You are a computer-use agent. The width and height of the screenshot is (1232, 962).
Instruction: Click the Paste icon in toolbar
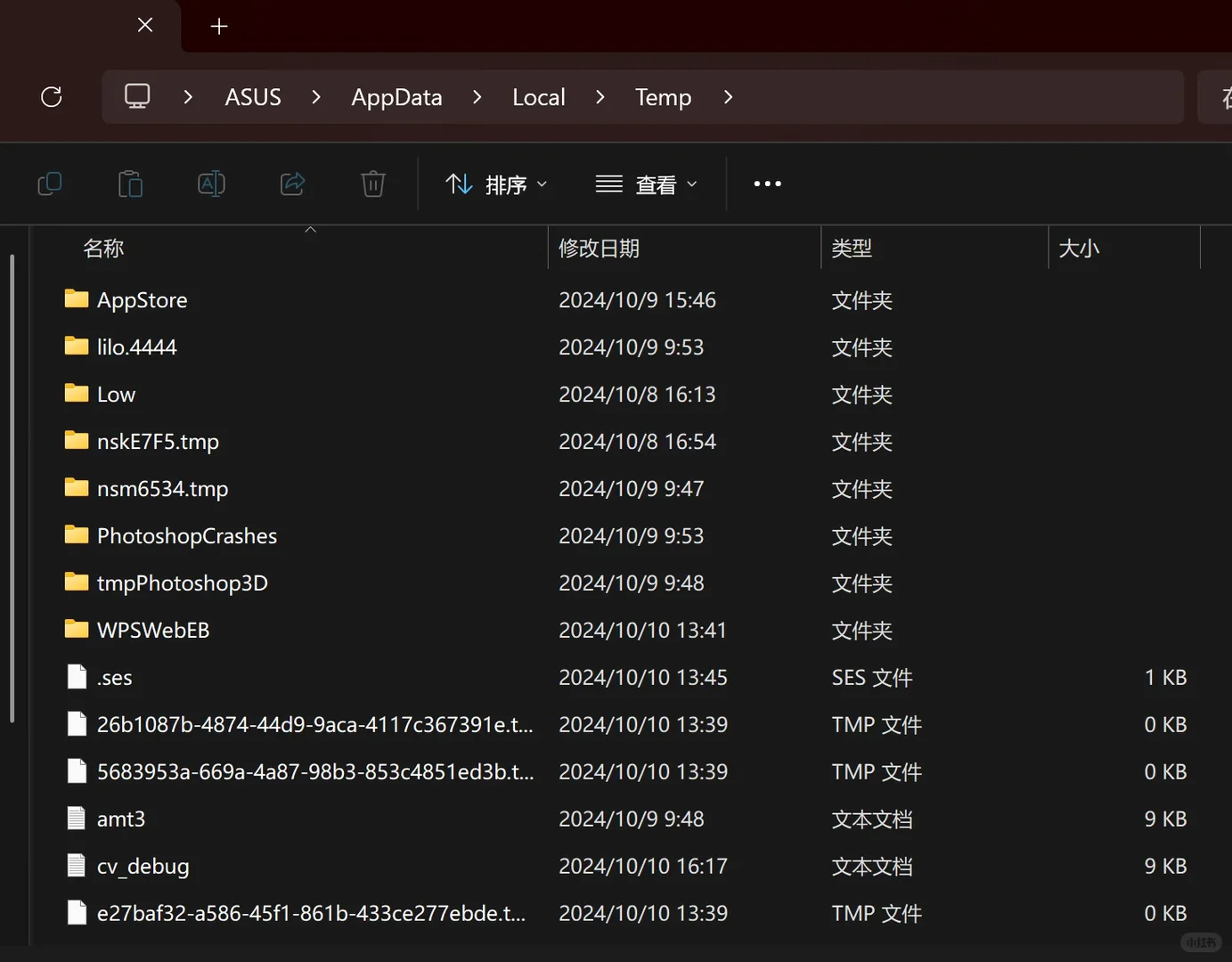pyautogui.click(x=131, y=184)
